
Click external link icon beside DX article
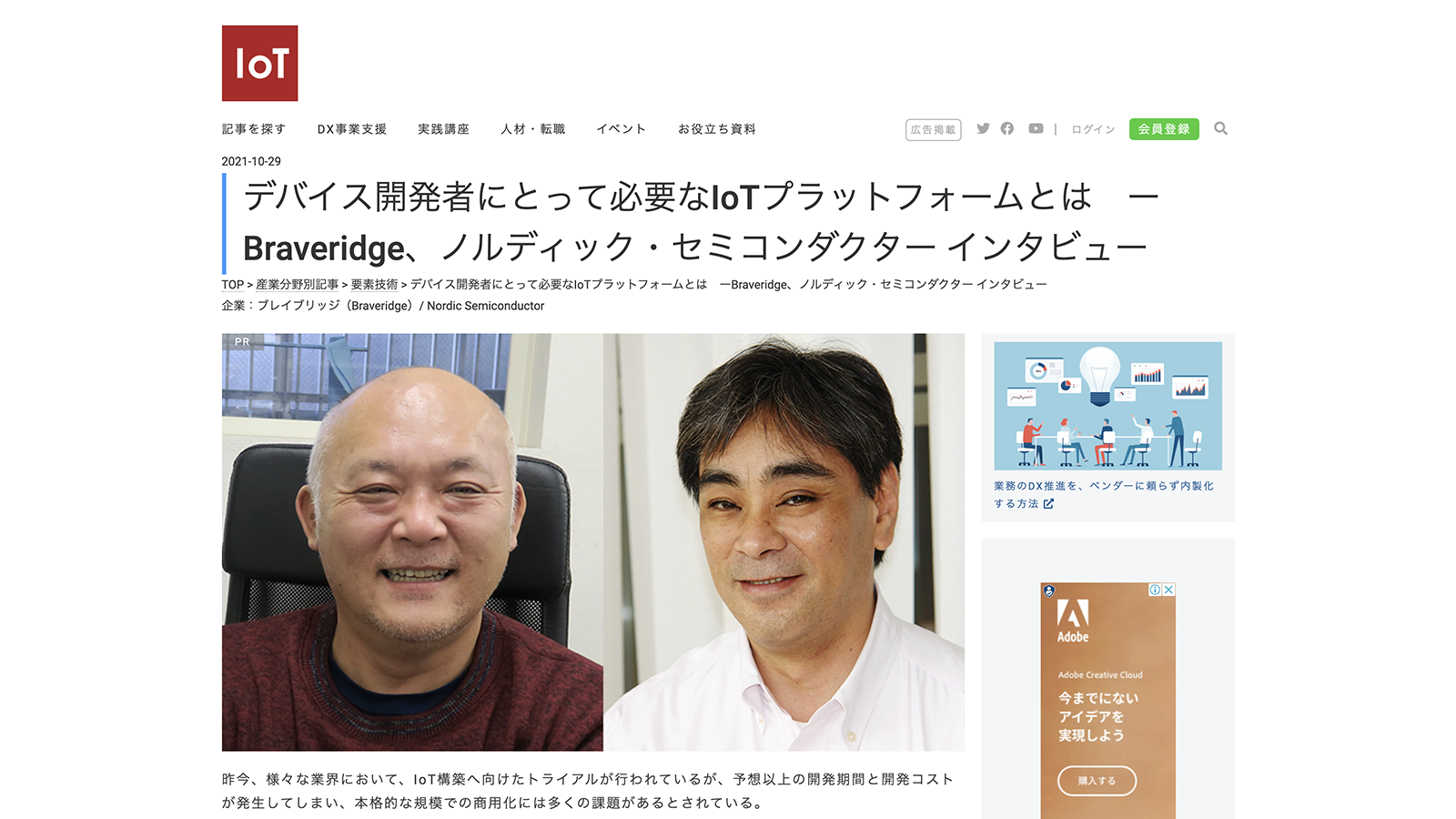pyautogui.click(x=1048, y=503)
